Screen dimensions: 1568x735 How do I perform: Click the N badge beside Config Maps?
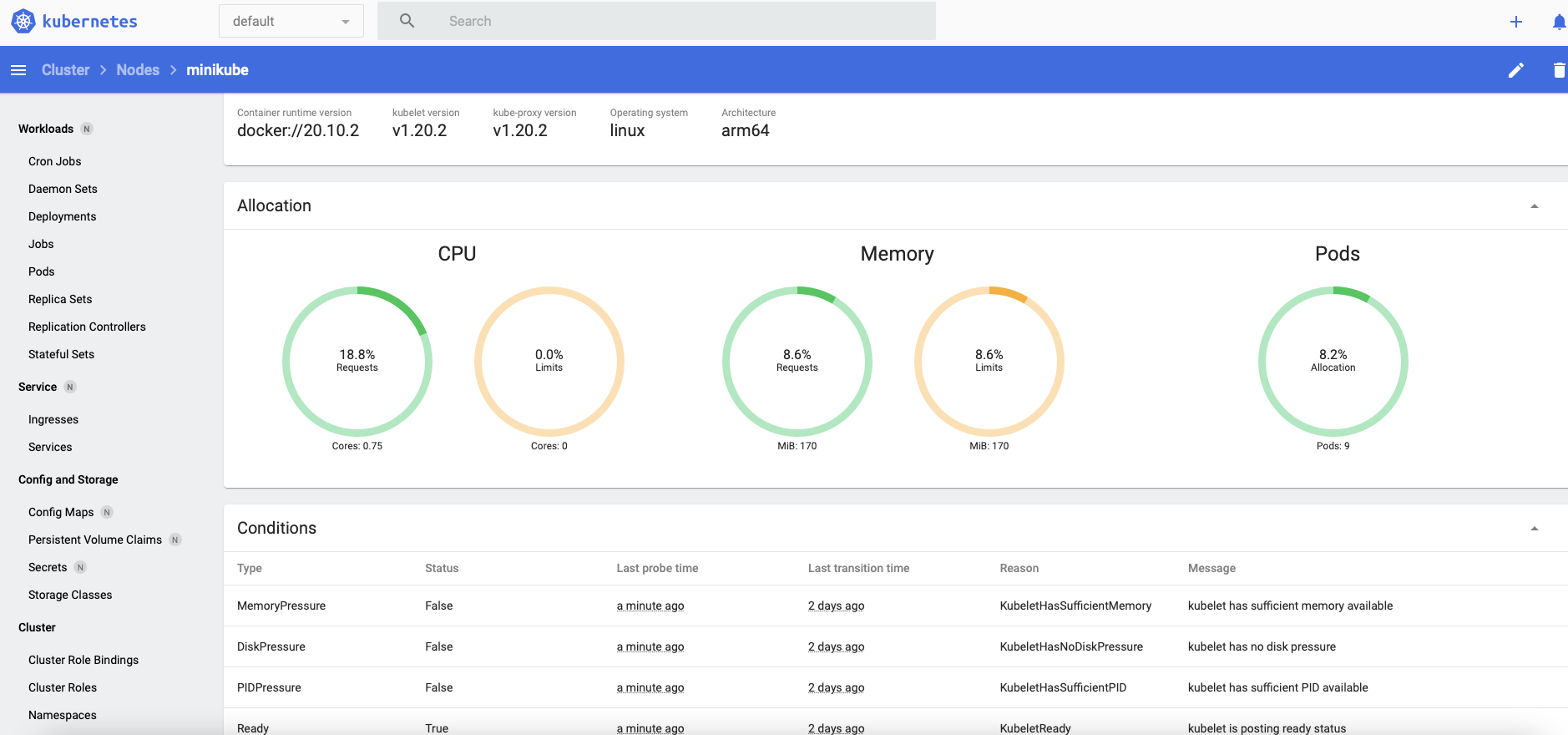pyautogui.click(x=107, y=512)
